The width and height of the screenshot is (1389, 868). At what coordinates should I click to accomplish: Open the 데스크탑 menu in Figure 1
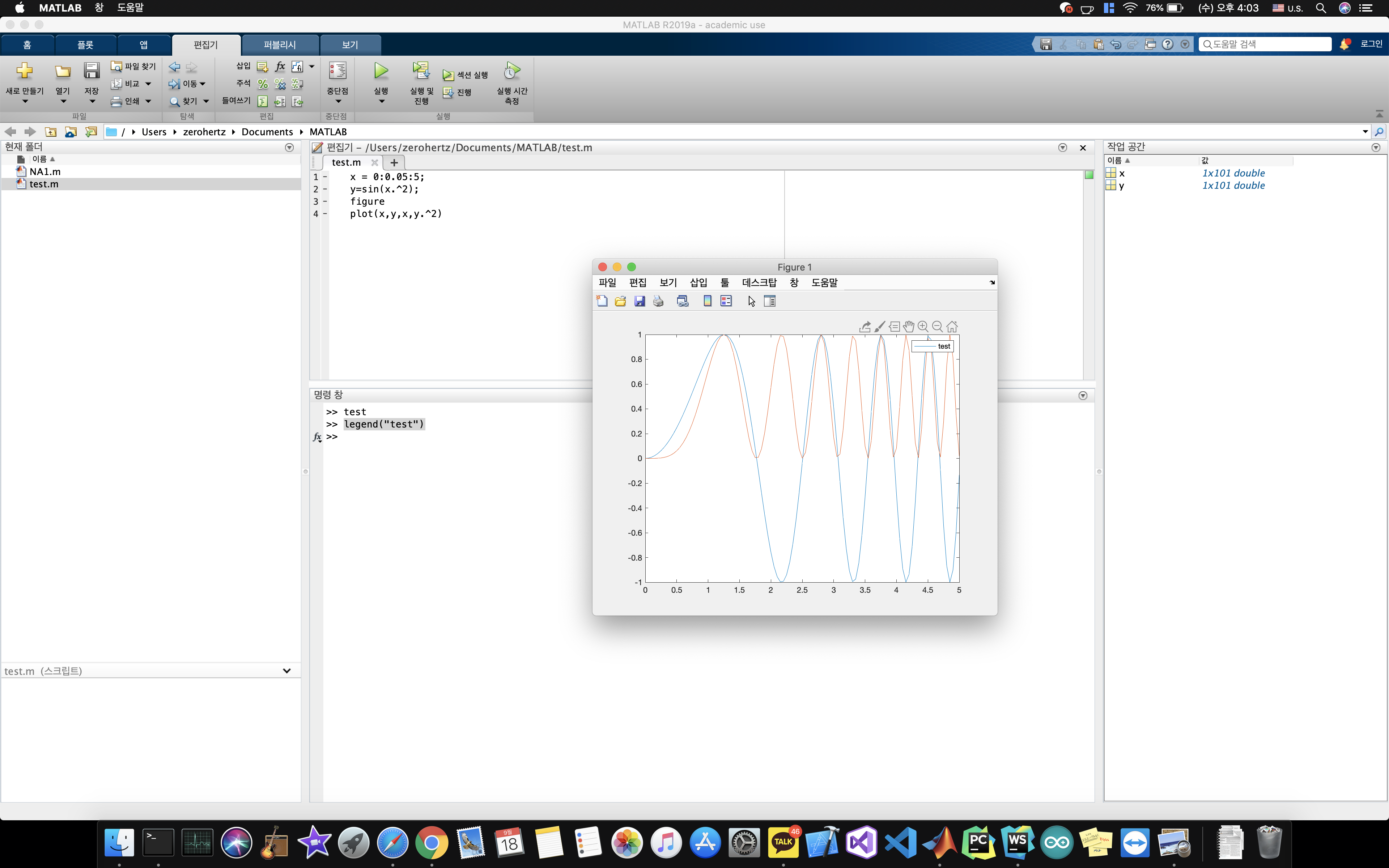coord(759,282)
